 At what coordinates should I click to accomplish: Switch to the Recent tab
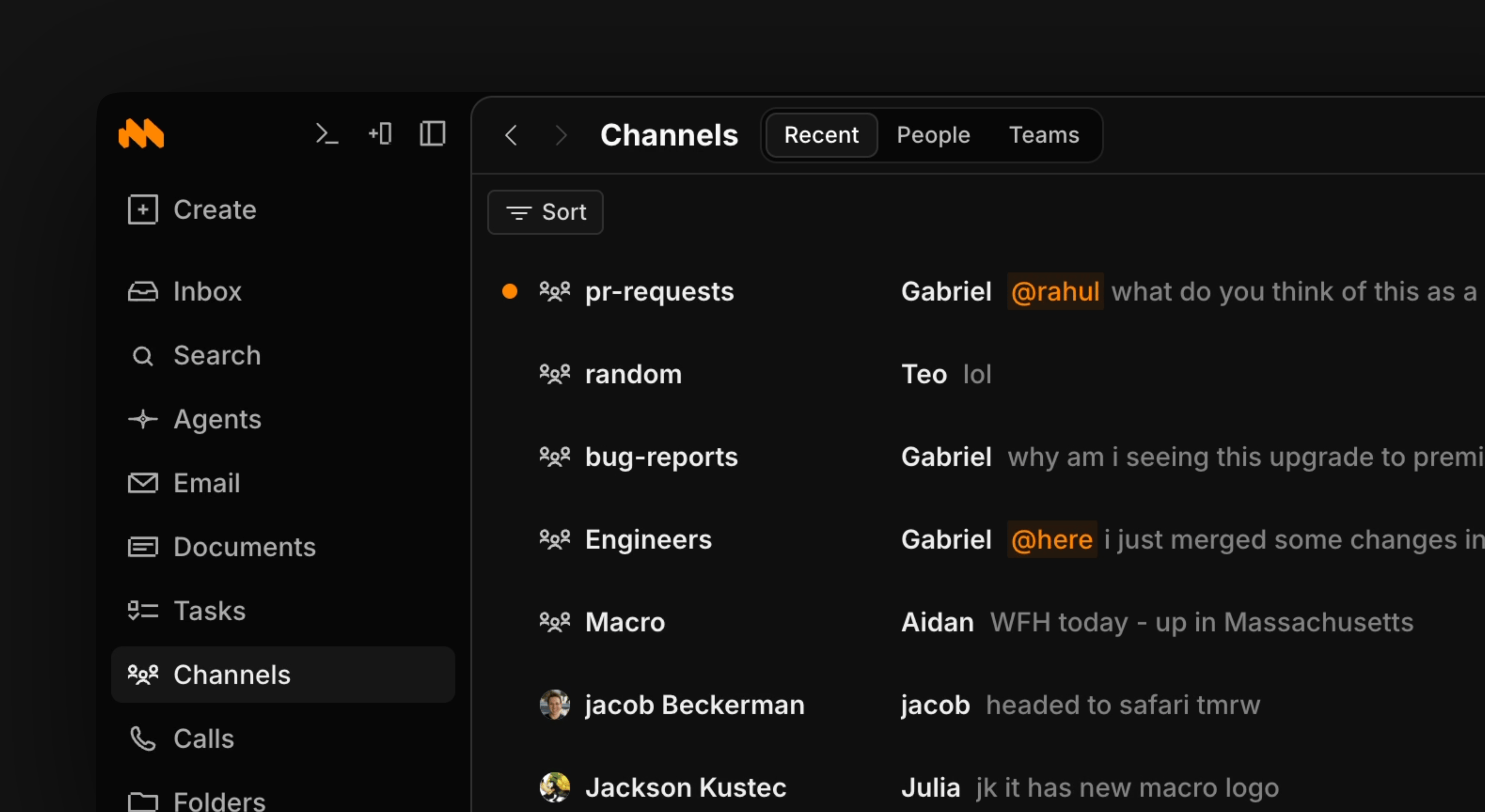pos(821,135)
